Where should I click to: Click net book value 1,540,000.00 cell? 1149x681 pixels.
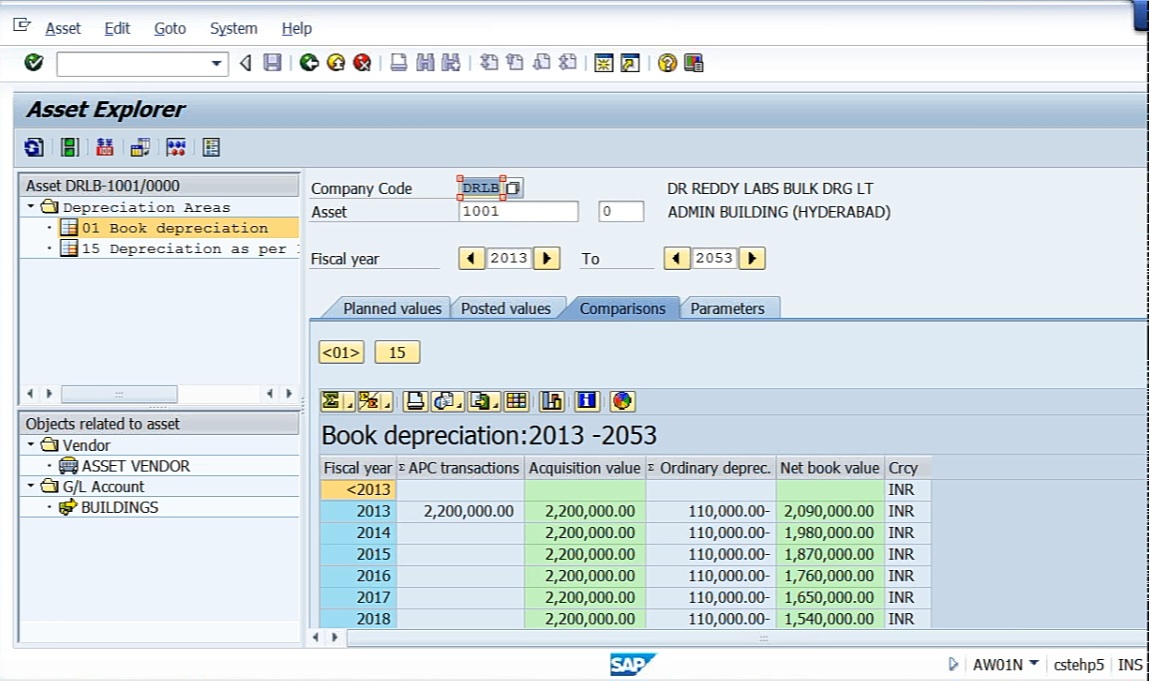830,619
